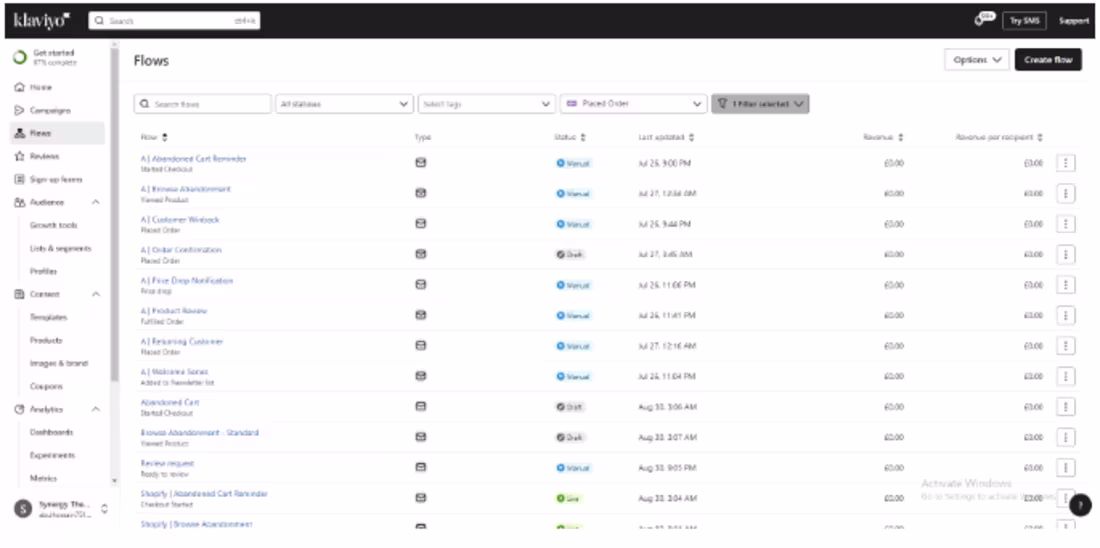Viewport: 1100px width, 548px height.
Task: Open Lists & segments page
Action: pos(60,248)
